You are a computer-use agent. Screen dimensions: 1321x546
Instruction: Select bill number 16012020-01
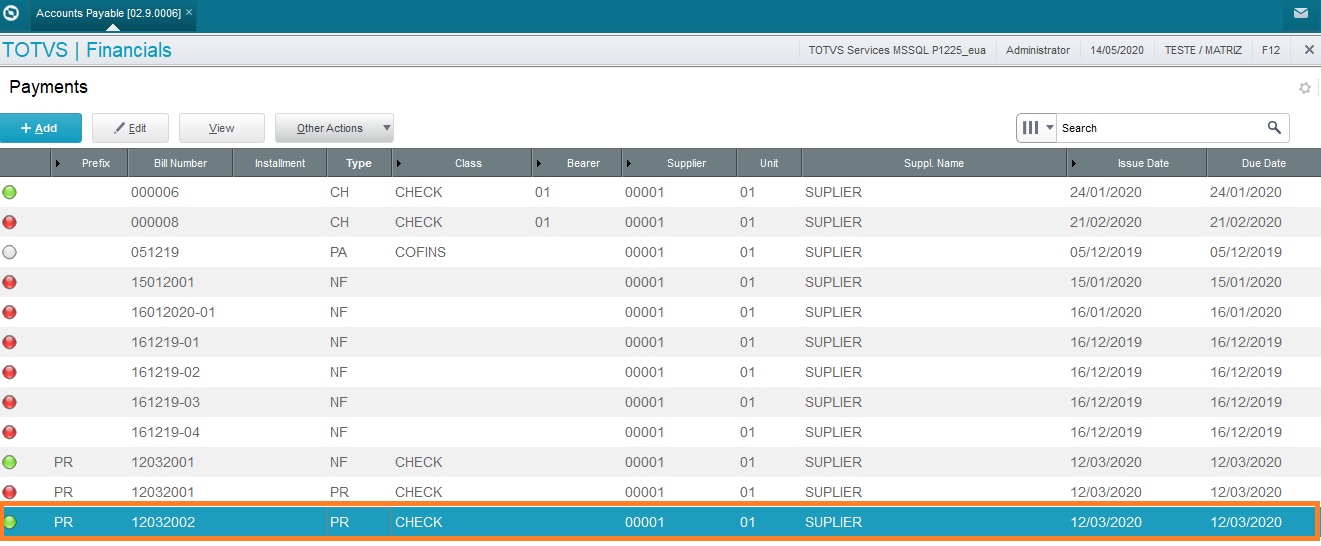[x=173, y=312]
